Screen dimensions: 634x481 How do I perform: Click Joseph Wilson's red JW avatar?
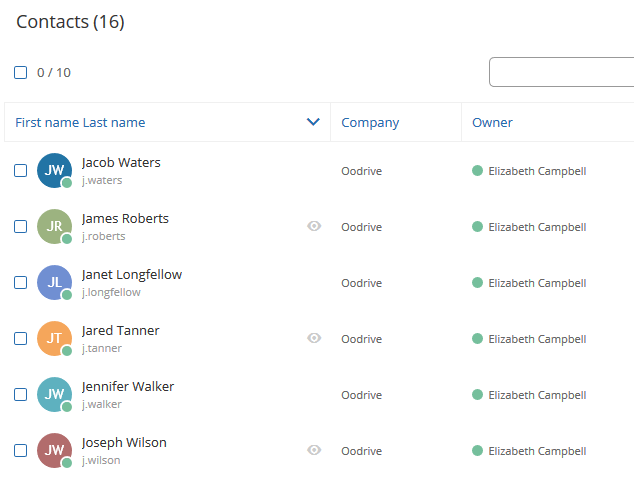click(54, 450)
